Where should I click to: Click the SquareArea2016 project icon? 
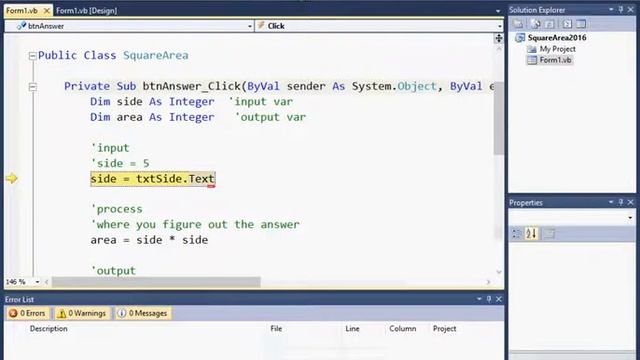click(520, 38)
